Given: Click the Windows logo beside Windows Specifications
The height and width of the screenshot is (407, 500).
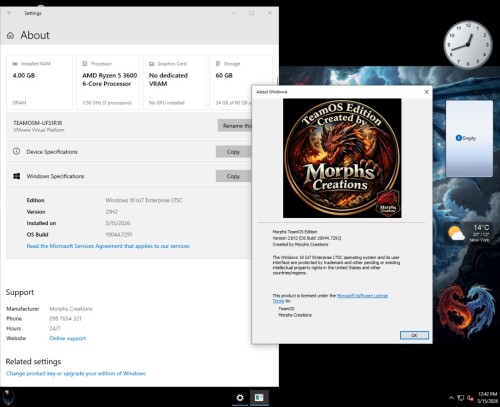Looking at the screenshot, I should pos(16,176).
